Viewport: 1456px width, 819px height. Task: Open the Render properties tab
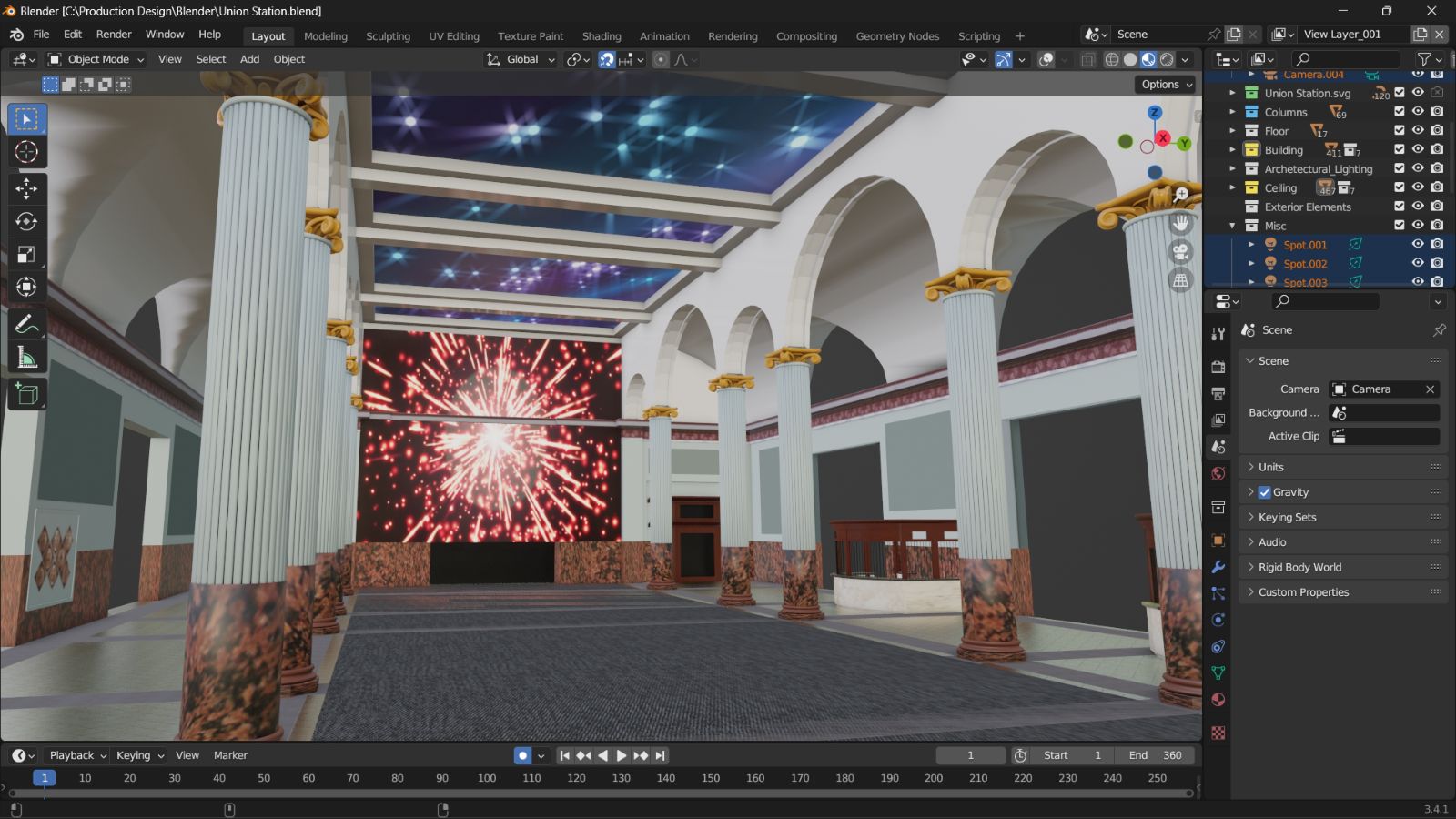click(1218, 367)
